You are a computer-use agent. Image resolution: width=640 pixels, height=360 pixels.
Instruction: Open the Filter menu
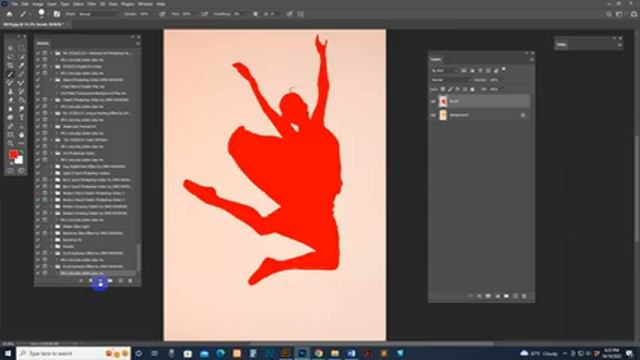[x=91, y=4]
